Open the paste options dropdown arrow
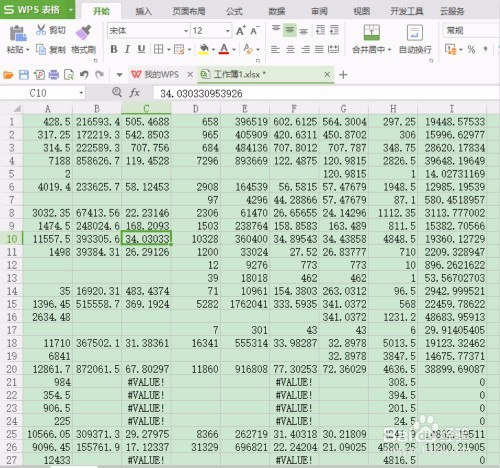The height and width of the screenshot is (468, 500). pyautogui.click(x=28, y=50)
